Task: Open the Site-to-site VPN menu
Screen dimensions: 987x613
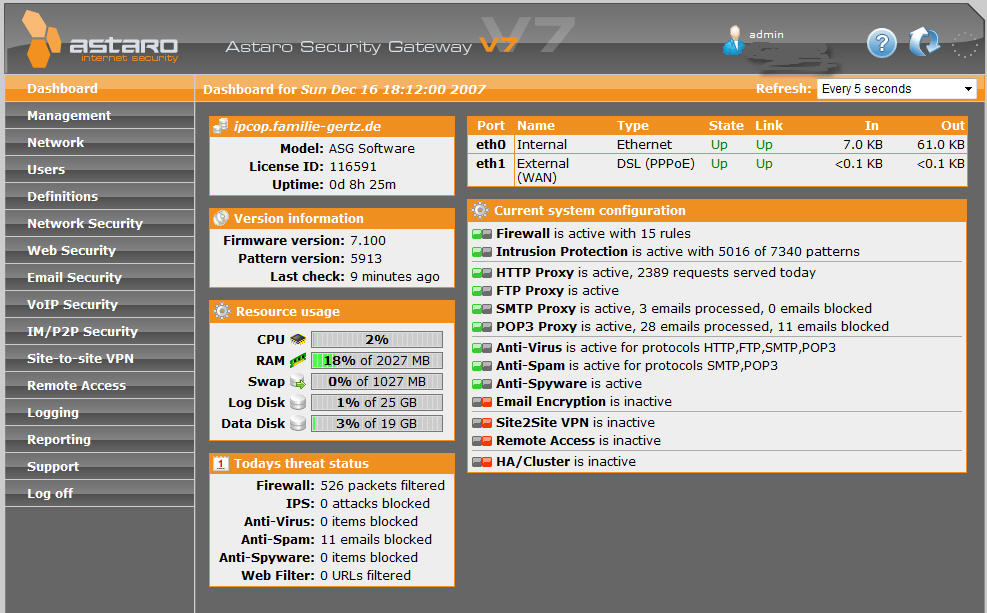Action: pos(99,359)
